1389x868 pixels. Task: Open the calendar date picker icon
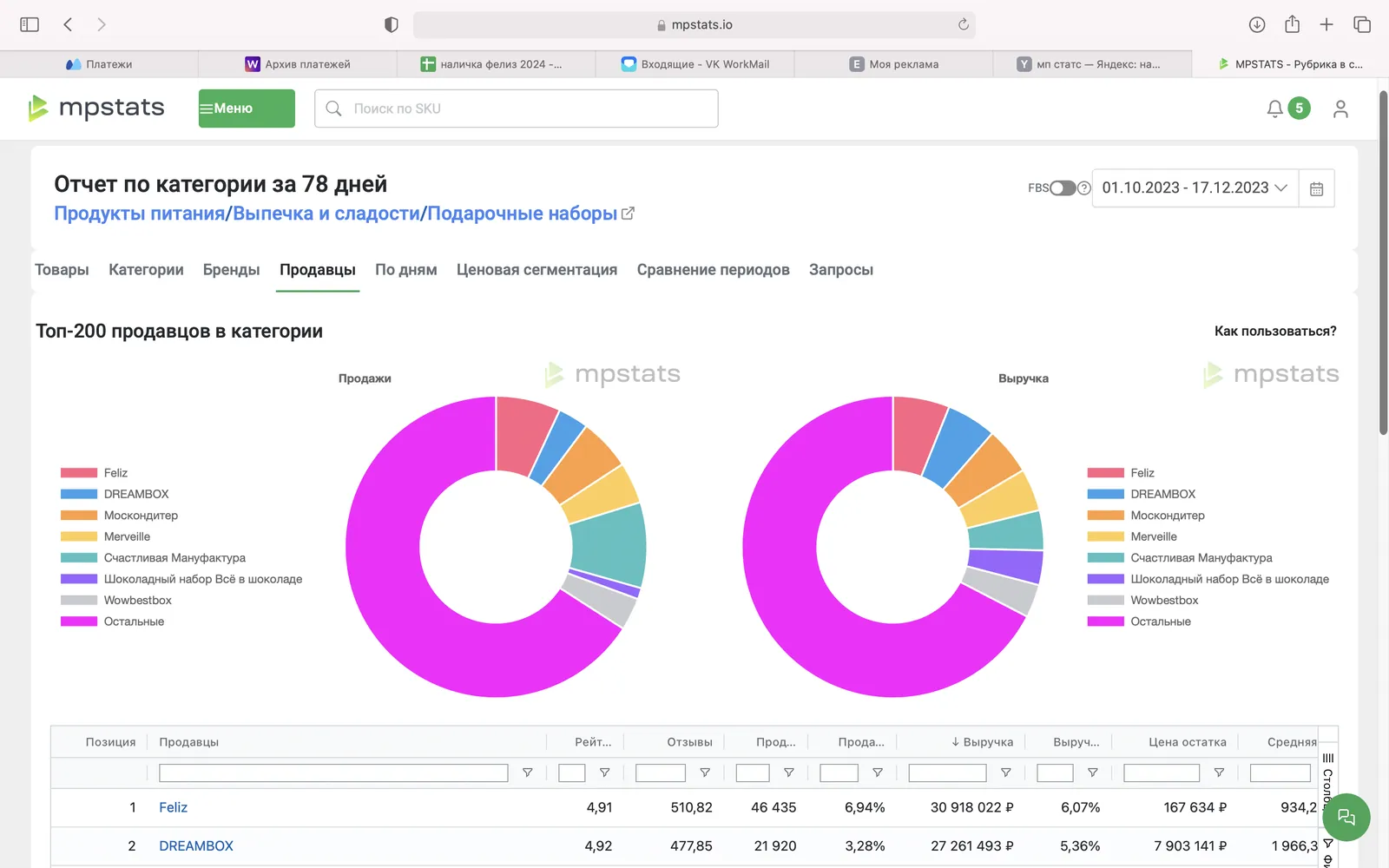[x=1316, y=188]
